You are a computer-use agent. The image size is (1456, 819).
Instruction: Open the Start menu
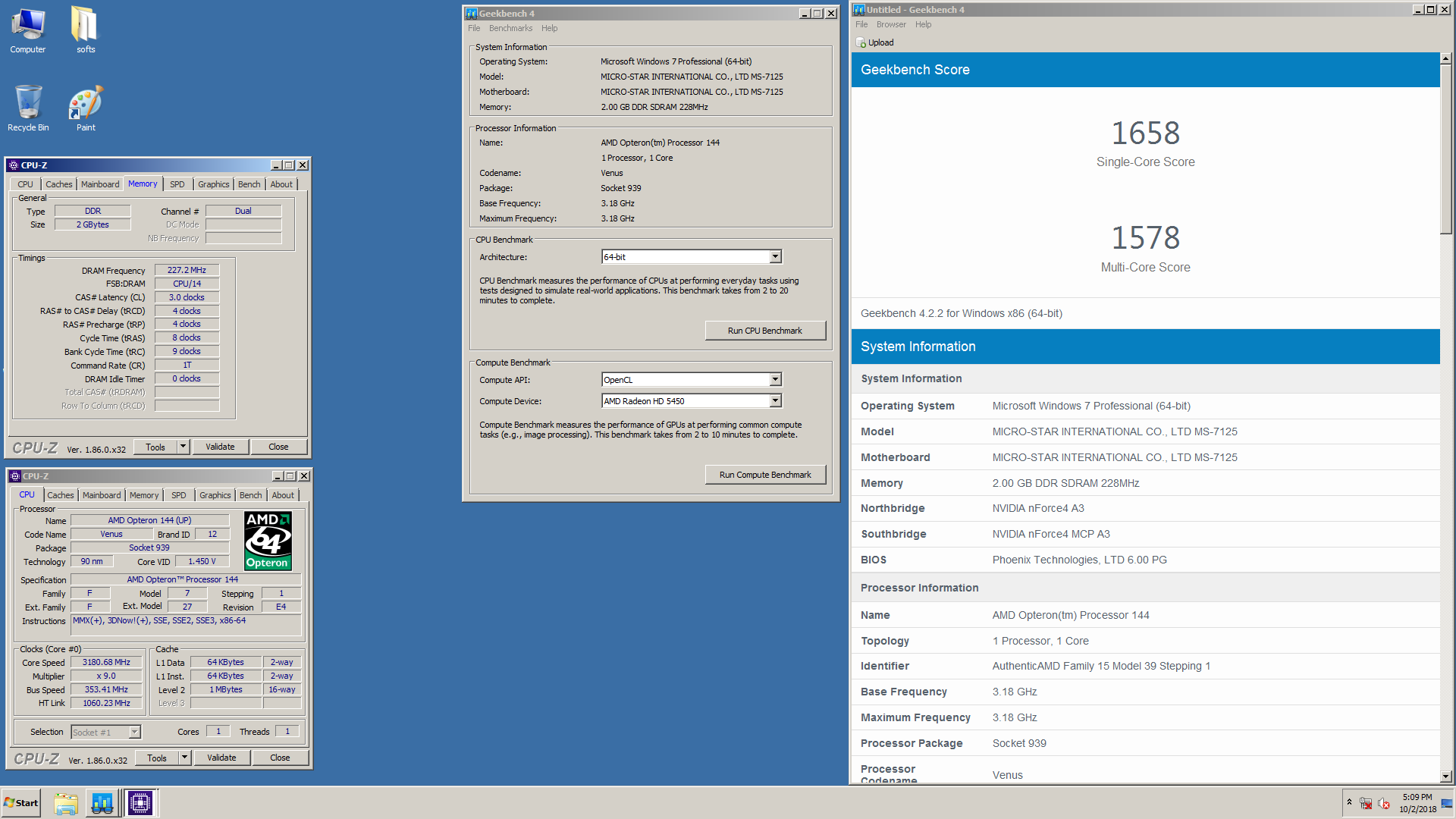coord(21,803)
